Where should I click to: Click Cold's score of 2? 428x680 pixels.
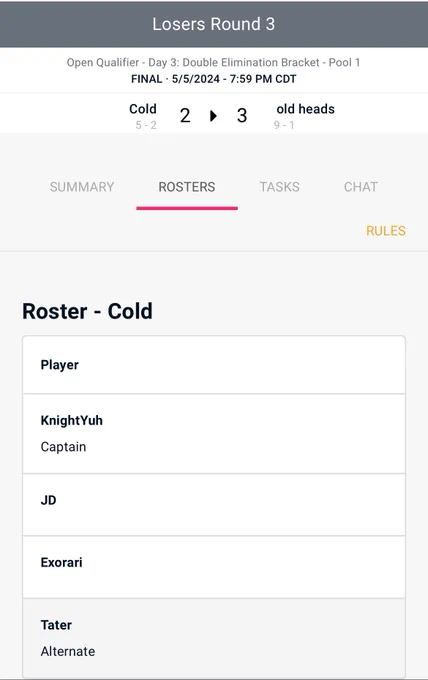coord(185,116)
